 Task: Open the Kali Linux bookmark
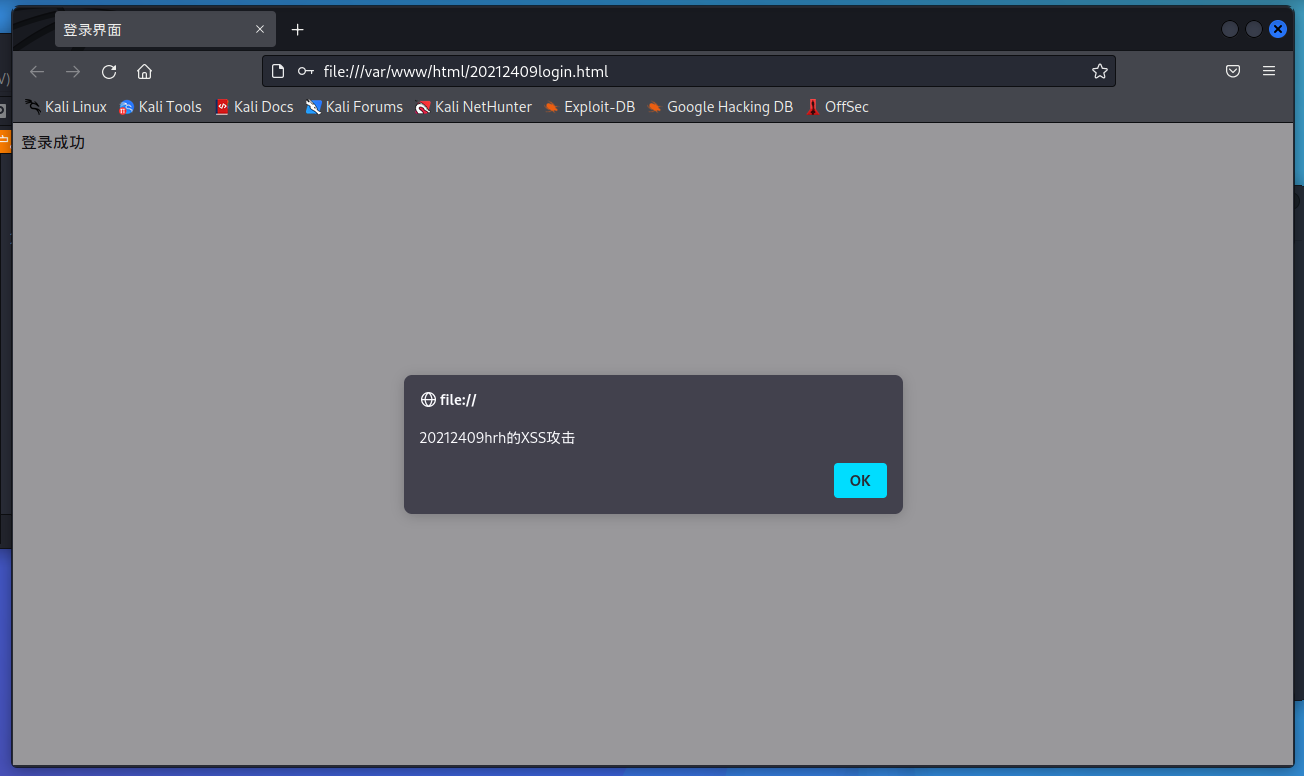[66, 107]
